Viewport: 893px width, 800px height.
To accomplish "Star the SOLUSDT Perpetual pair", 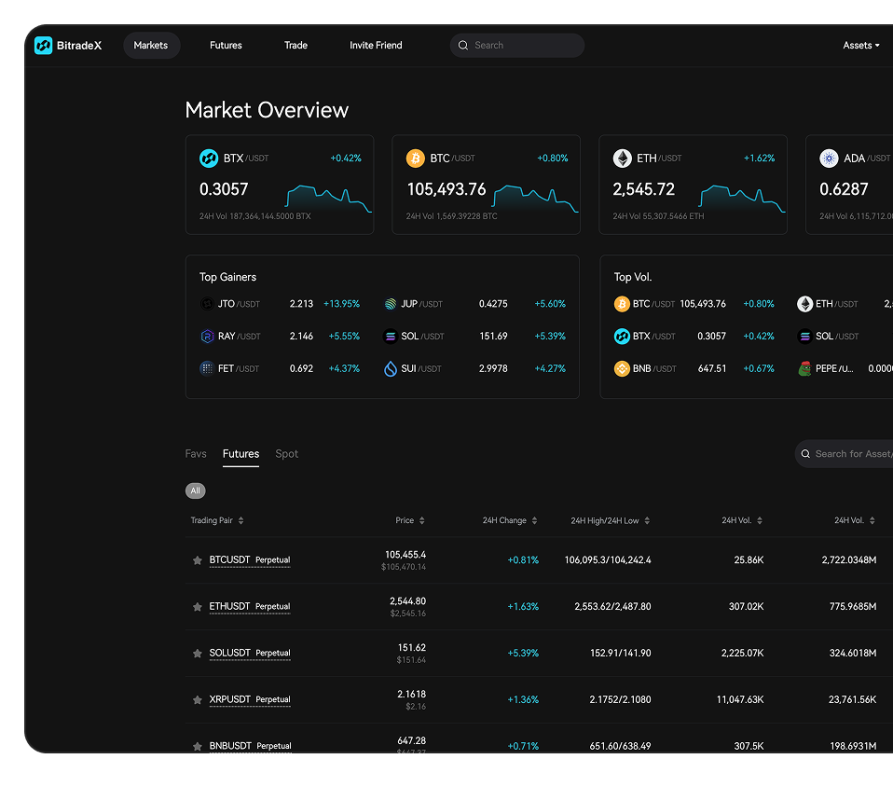I will click(x=197, y=654).
